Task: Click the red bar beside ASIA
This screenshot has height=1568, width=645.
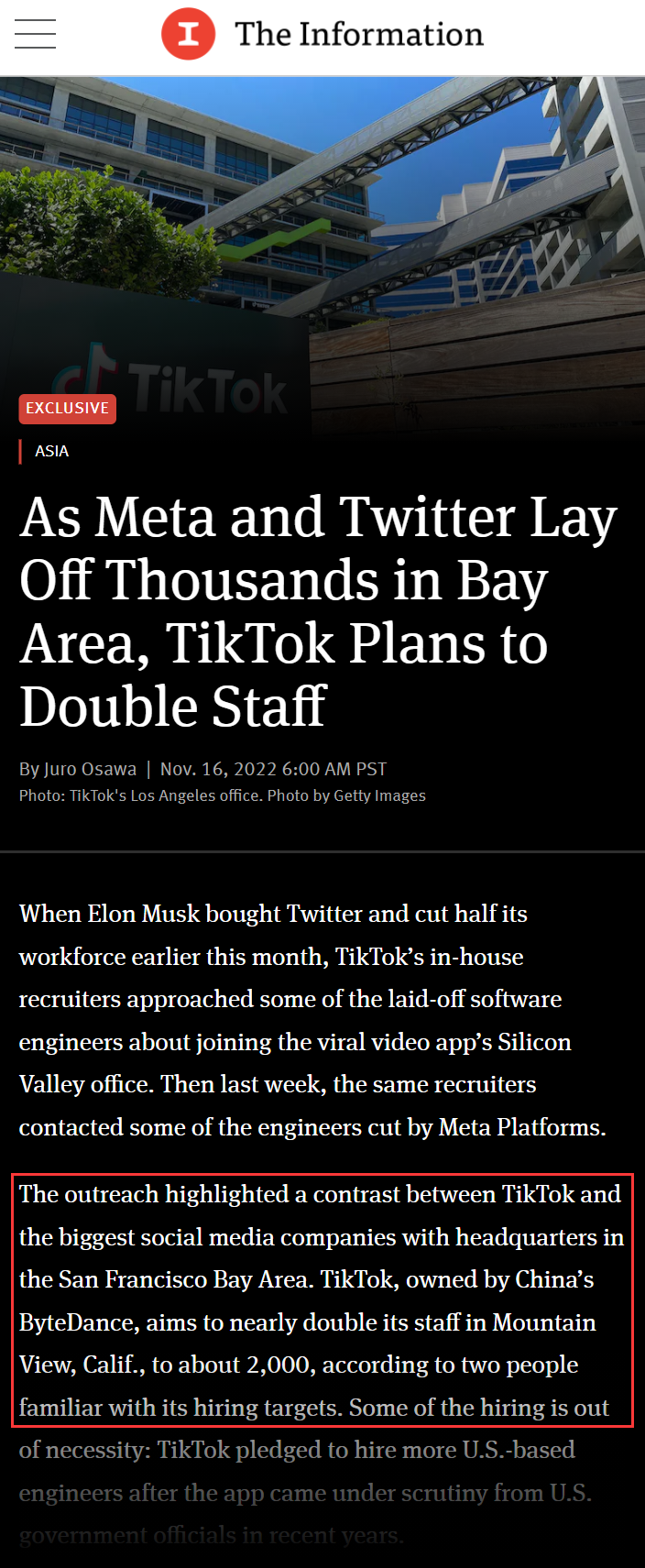Action: [20, 451]
